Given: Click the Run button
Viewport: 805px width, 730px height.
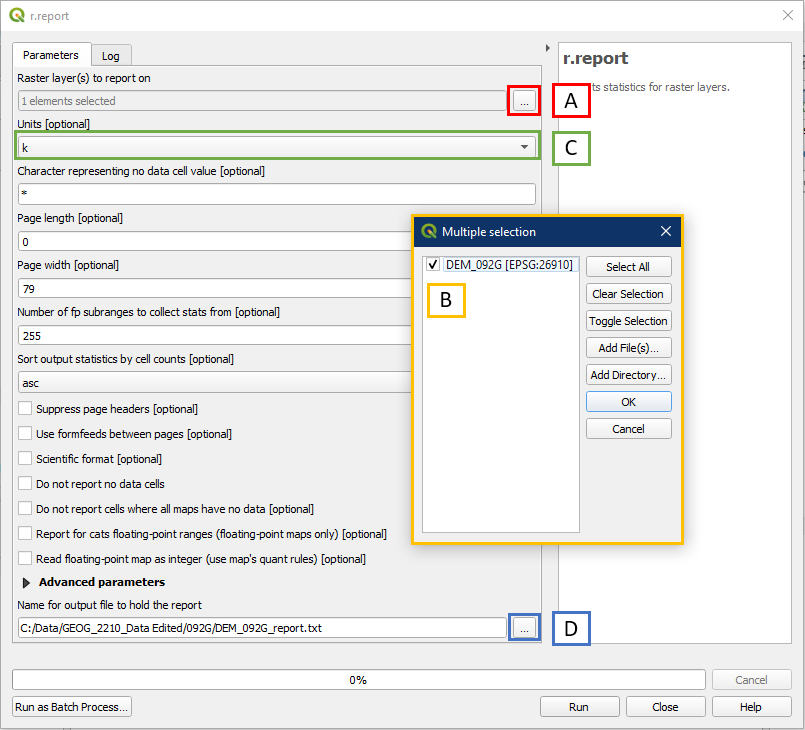Looking at the screenshot, I should (579, 707).
